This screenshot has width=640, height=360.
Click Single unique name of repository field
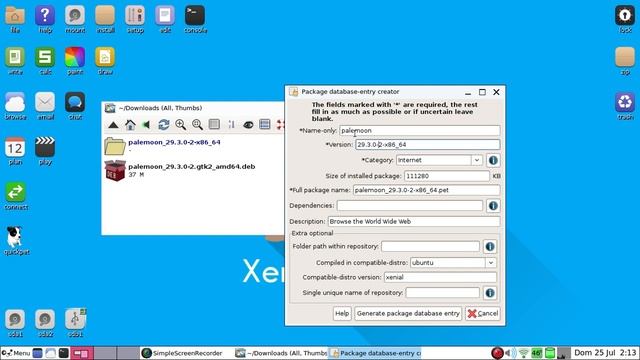coord(442,293)
